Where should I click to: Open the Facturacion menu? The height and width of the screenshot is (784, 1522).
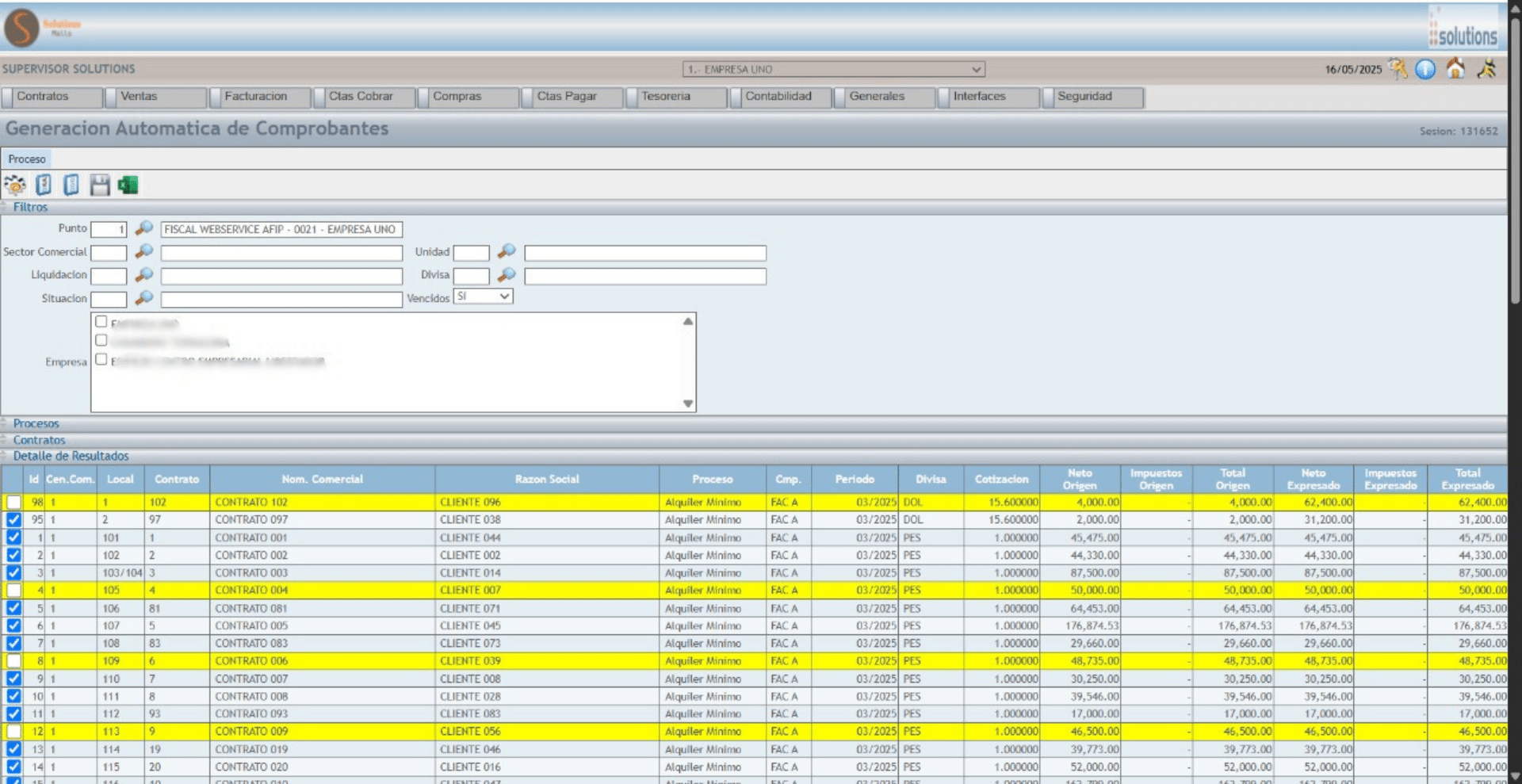(260, 97)
